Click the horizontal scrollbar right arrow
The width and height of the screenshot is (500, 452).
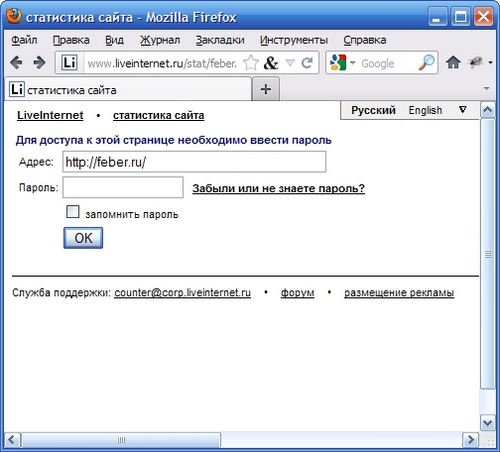pos(471,440)
